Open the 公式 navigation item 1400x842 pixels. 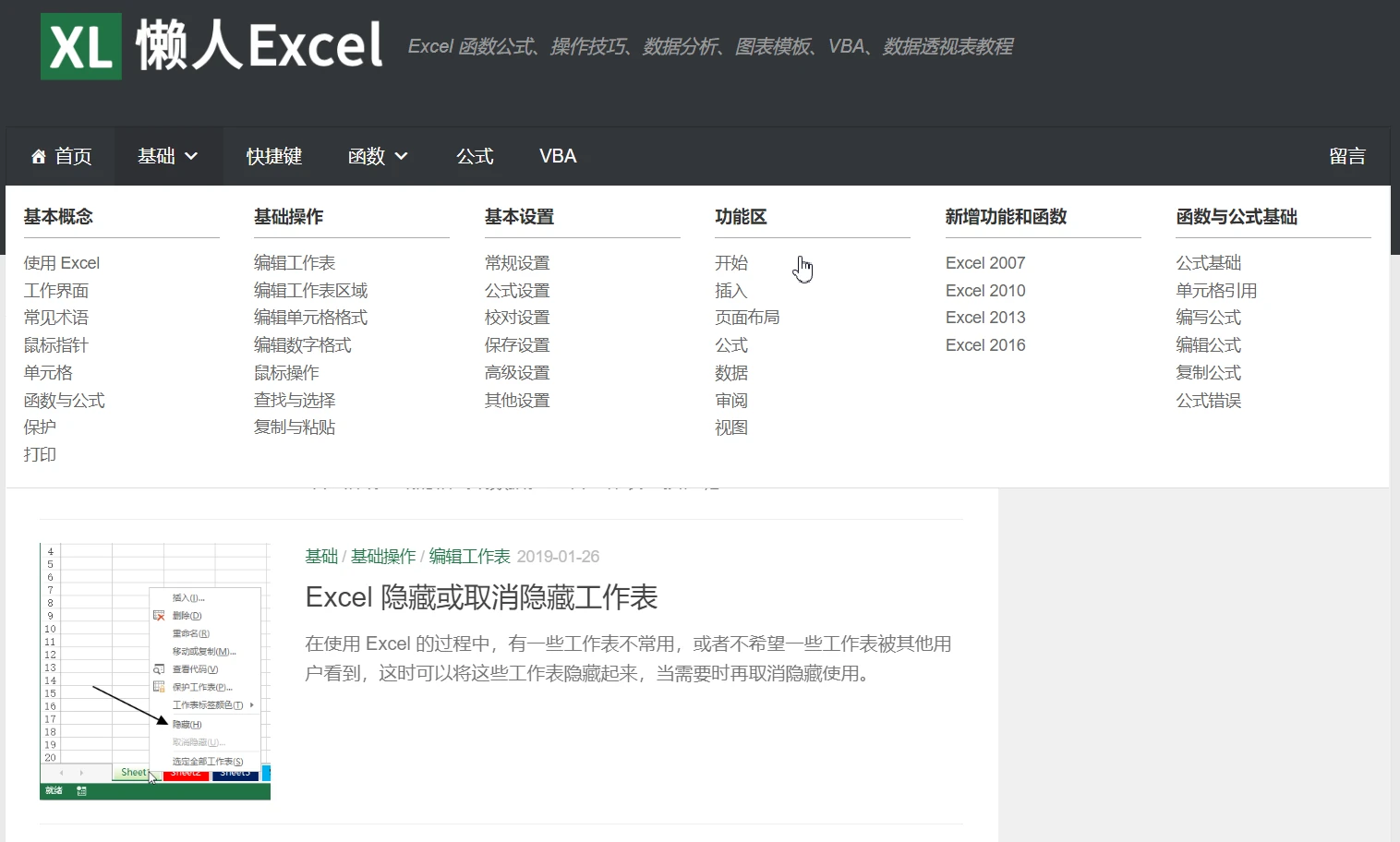pos(475,157)
